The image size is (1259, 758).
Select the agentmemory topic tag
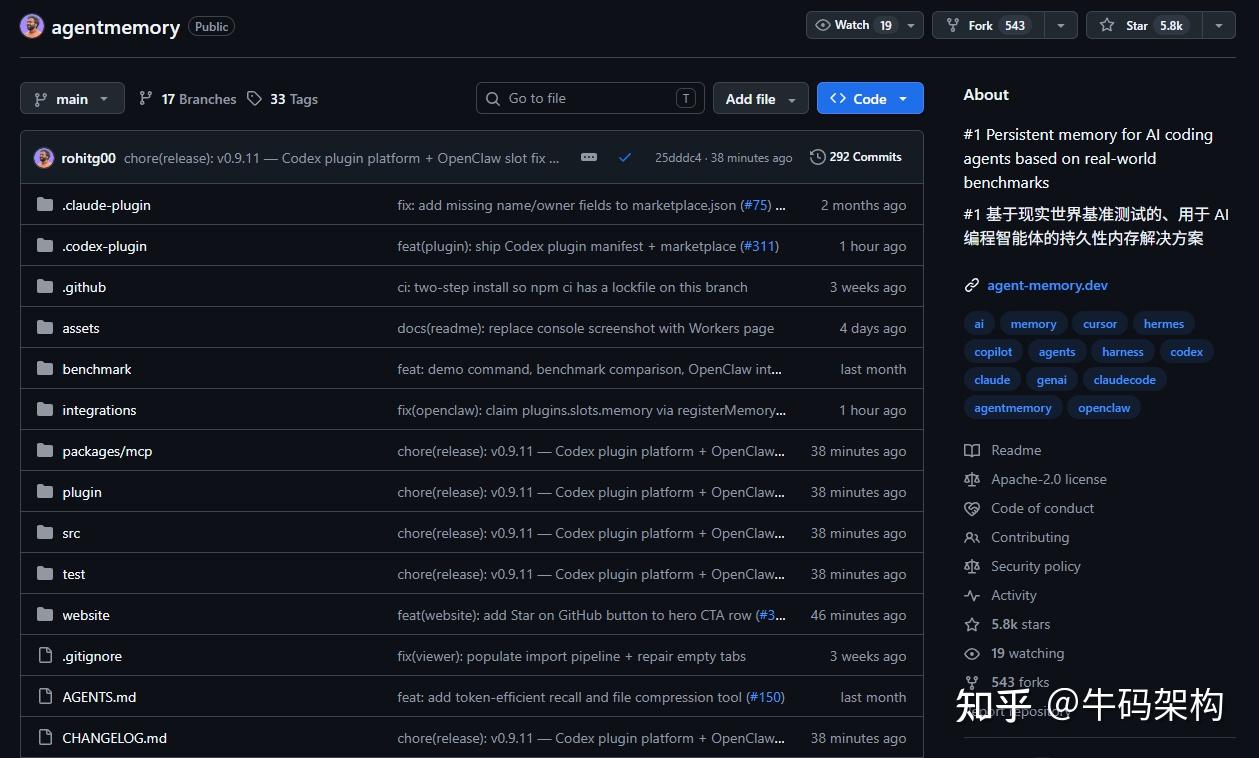pyautogui.click(x=1013, y=408)
